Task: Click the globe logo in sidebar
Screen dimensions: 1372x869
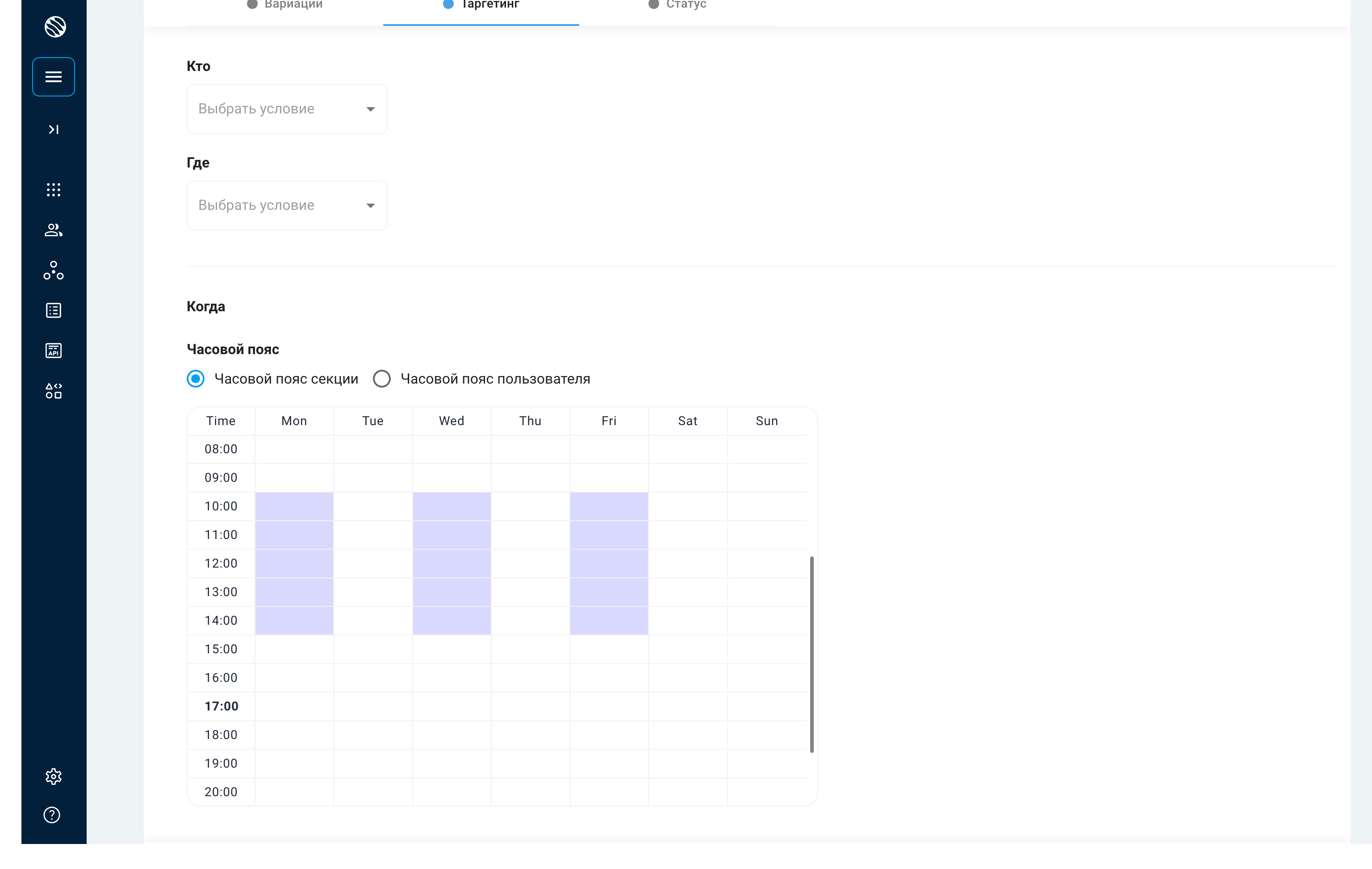Action: pos(54,26)
